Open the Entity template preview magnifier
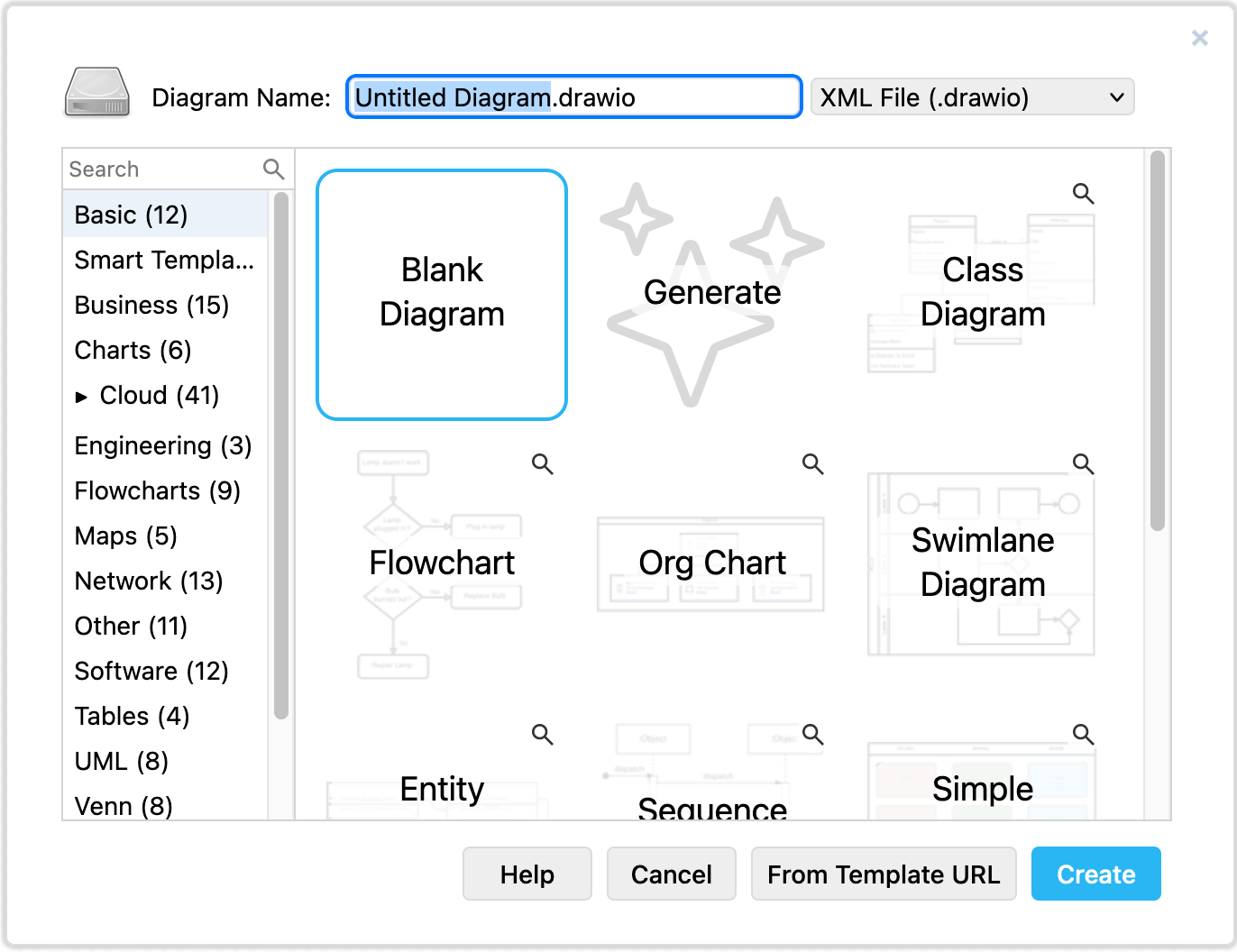Viewport: 1237px width, 952px height. (x=542, y=735)
